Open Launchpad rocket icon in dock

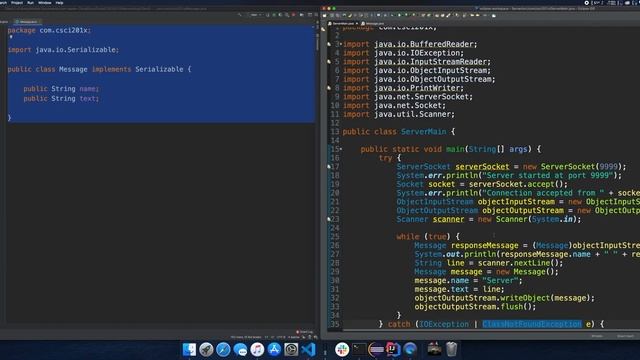206,349
